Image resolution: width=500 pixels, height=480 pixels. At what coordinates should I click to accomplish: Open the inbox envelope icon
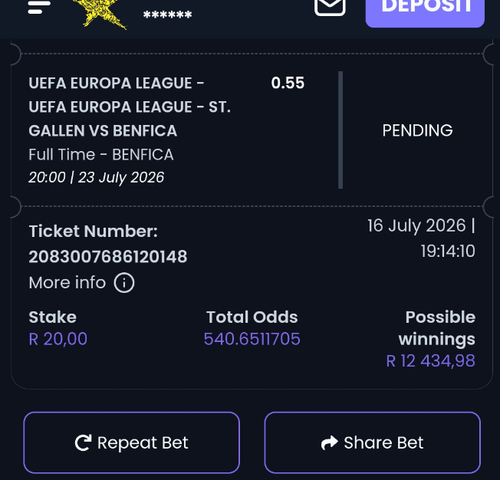[330, 7]
